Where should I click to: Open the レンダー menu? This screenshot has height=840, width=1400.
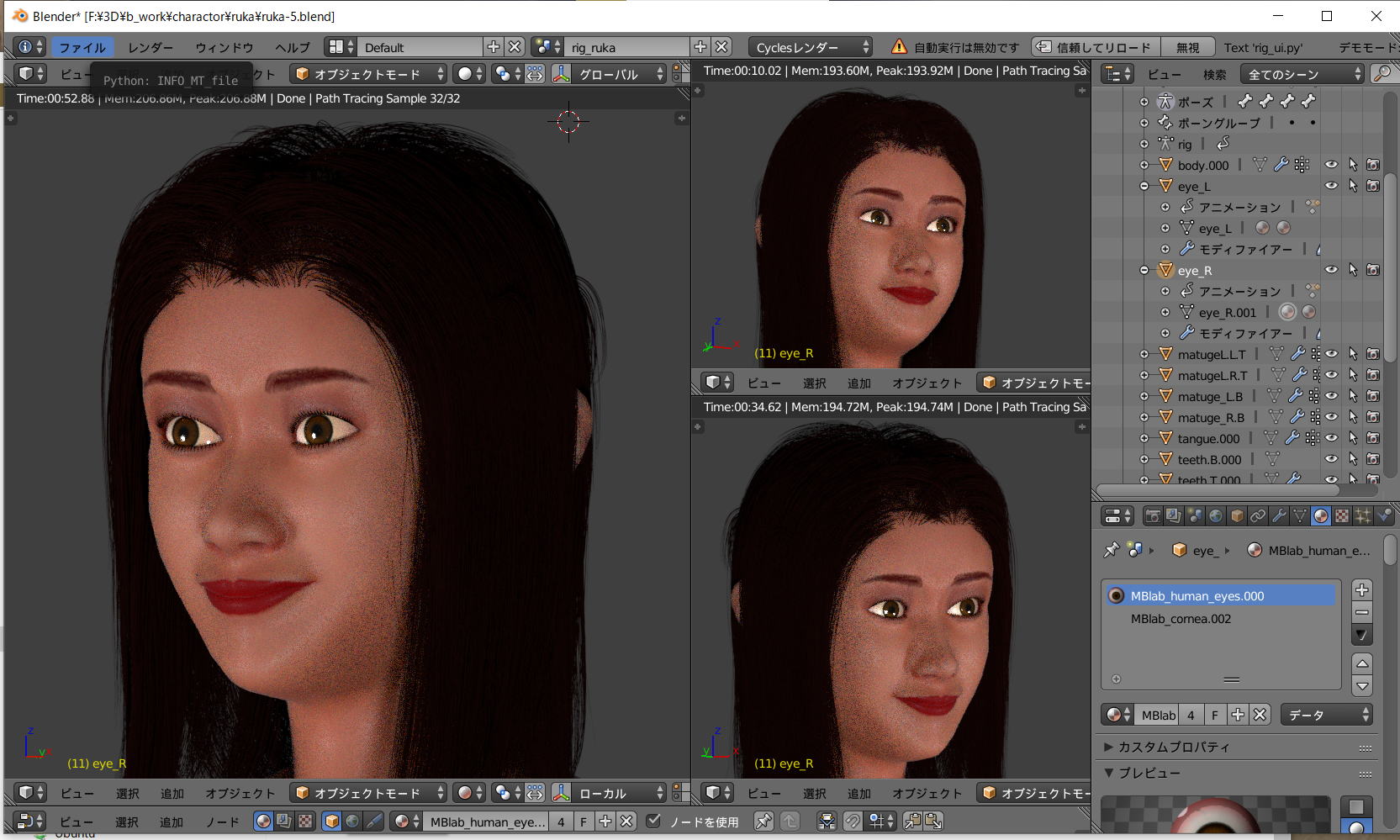(151, 47)
